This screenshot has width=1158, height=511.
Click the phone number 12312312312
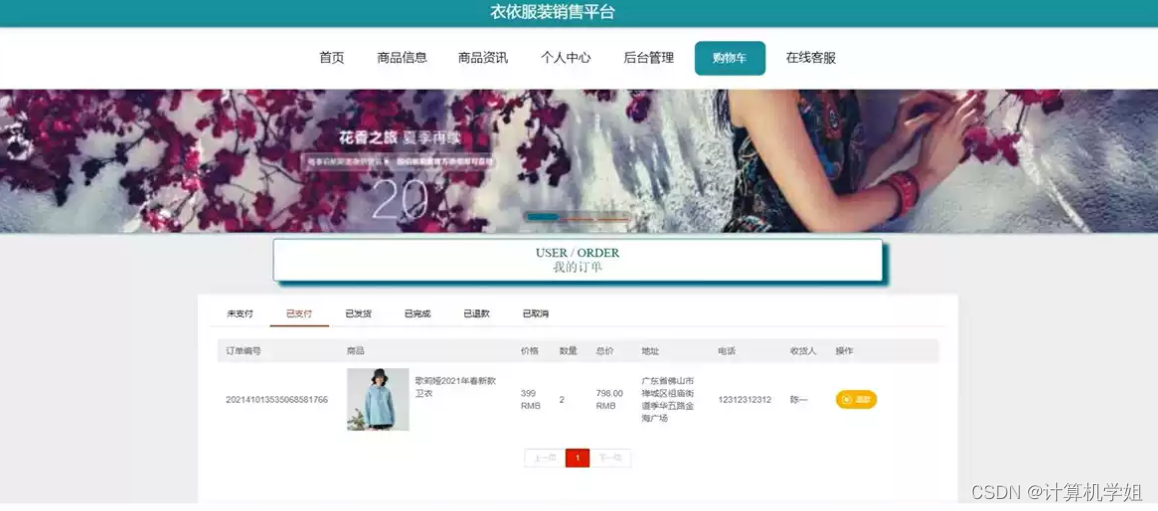tap(744, 399)
